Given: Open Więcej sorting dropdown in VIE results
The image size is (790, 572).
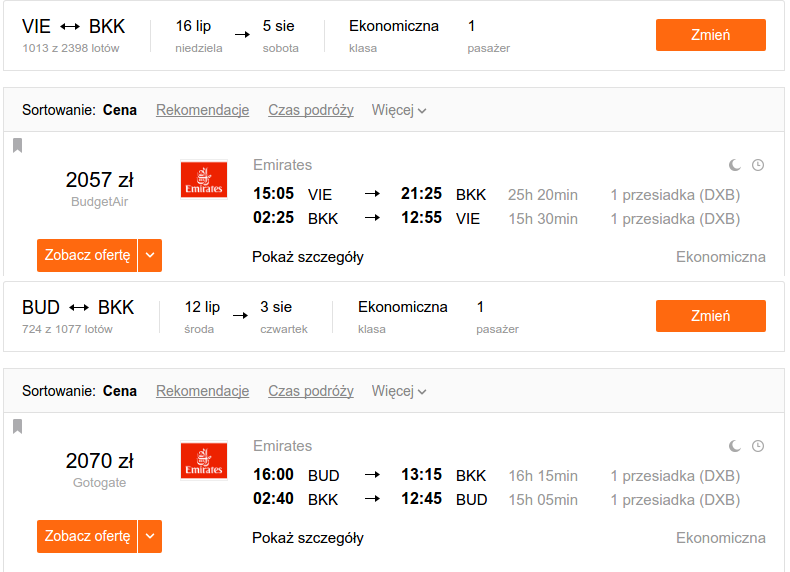Looking at the screenshot, I should tap(399, 110).
